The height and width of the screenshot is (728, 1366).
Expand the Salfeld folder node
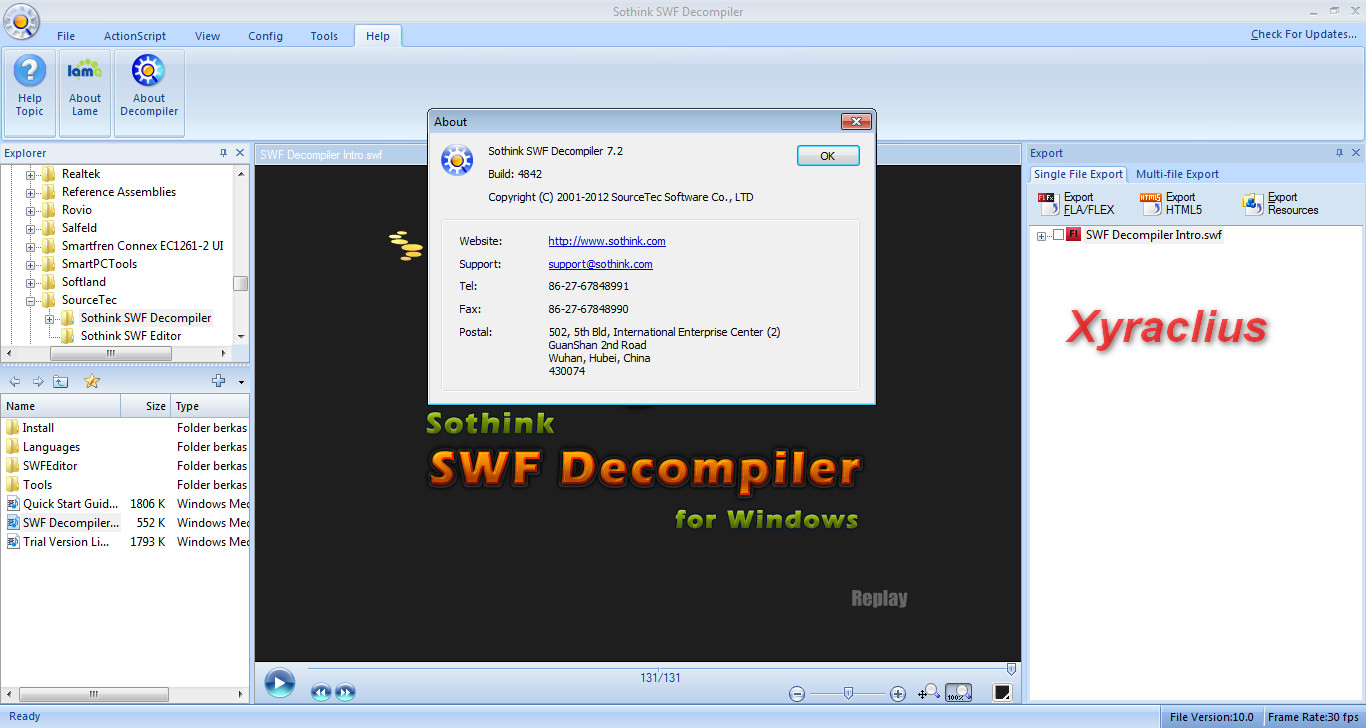31,228
